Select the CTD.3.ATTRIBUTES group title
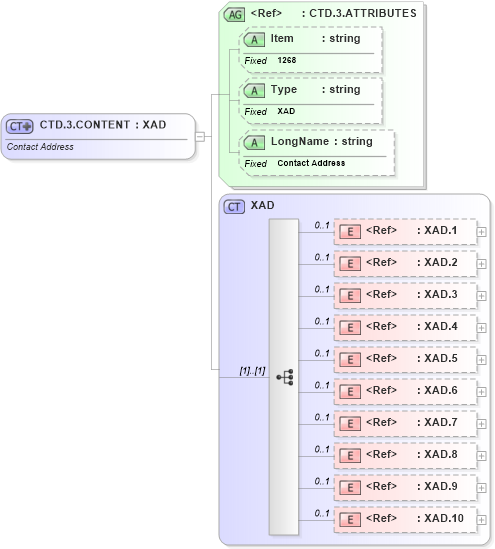The width and height of the screenshot is (495, 549). pos(334,13)
